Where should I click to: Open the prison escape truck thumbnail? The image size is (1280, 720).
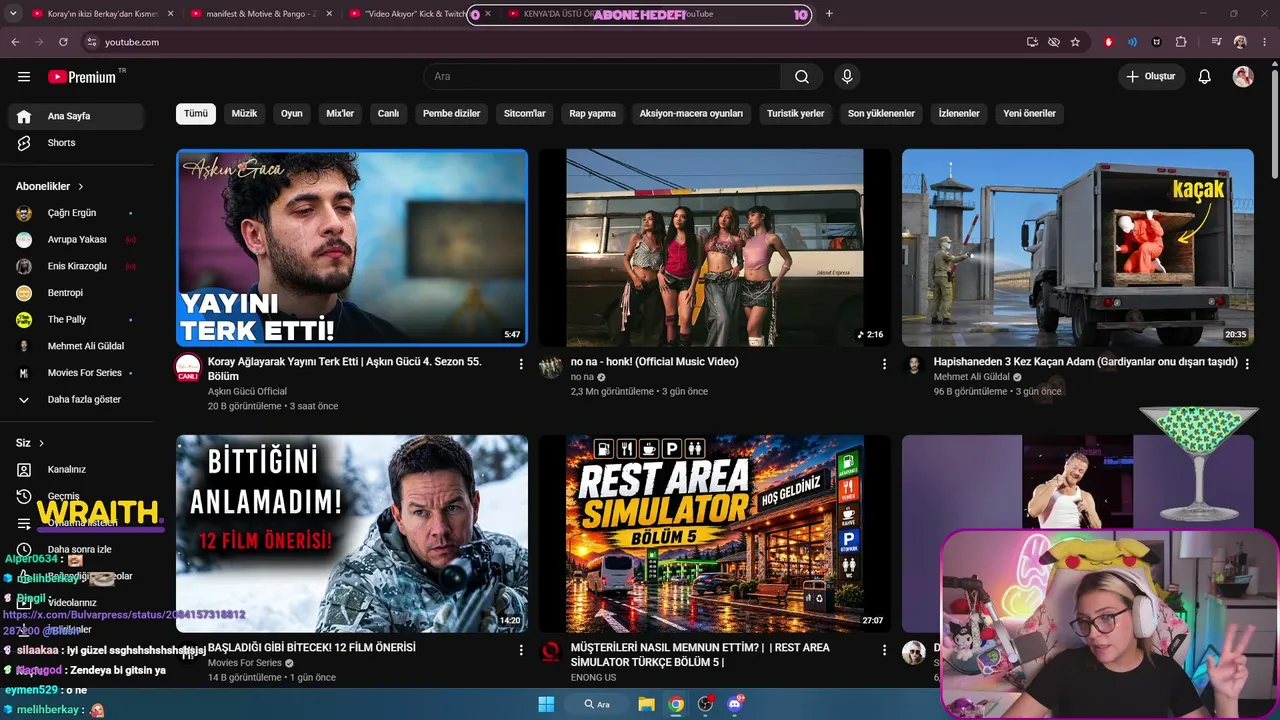(x=1078, y=248)
